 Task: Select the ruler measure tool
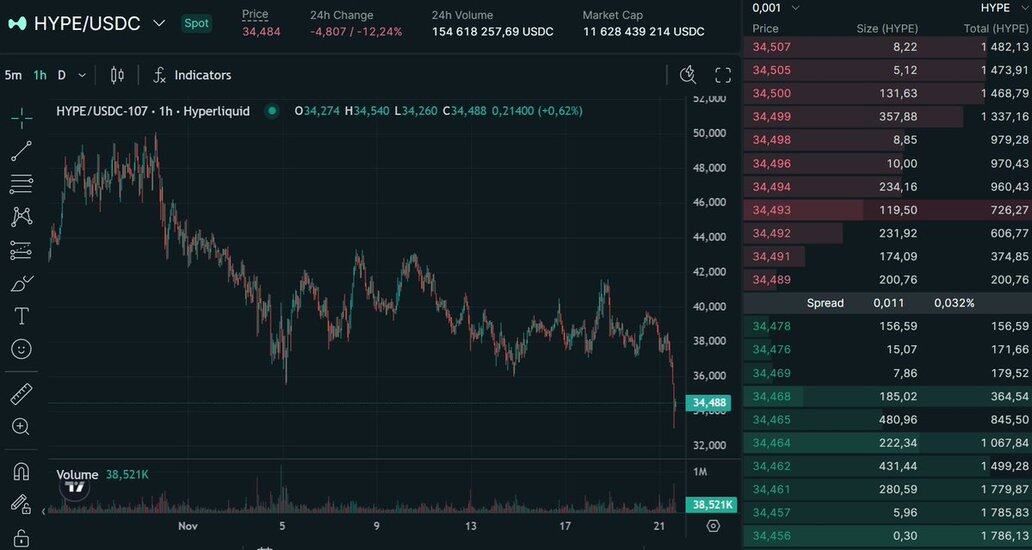point(21,394)
